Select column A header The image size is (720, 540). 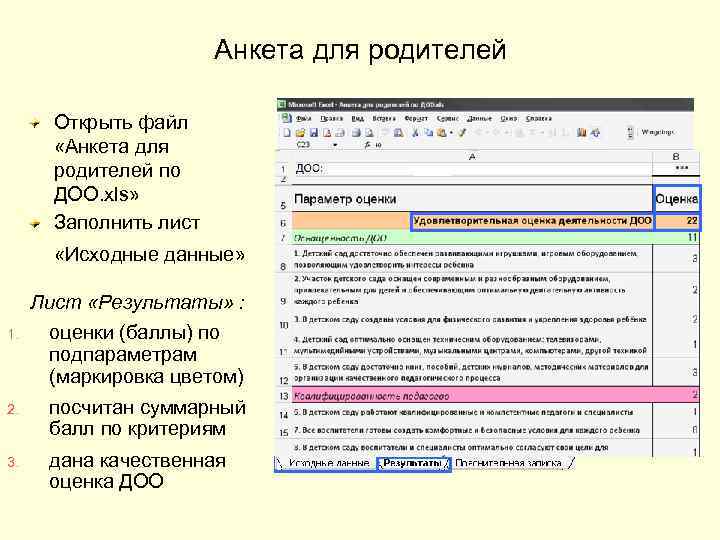(x=472, y=157)
